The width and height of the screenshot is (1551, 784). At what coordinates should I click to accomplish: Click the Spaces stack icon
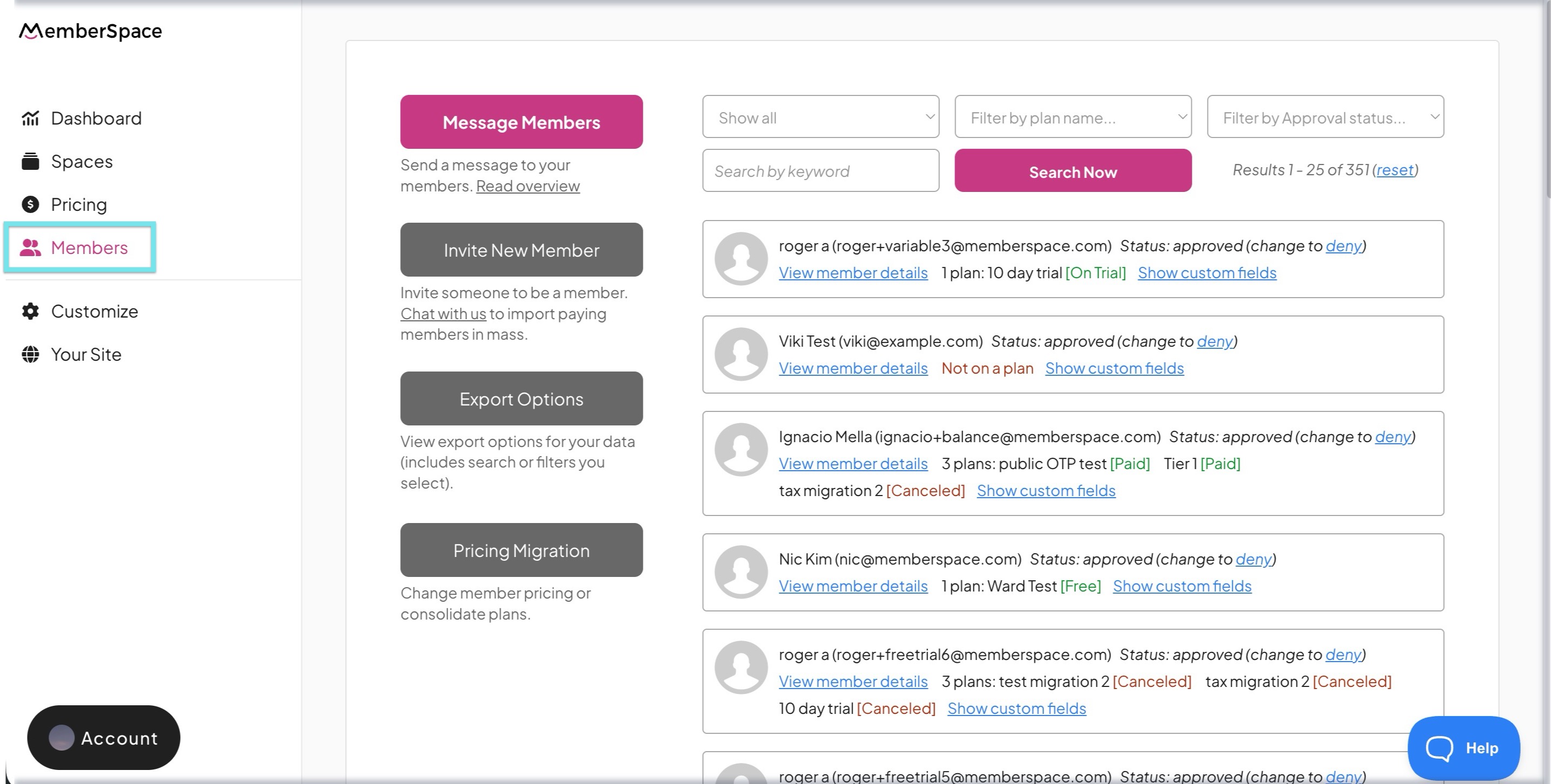pyautogui.click(x=30, y=161)
